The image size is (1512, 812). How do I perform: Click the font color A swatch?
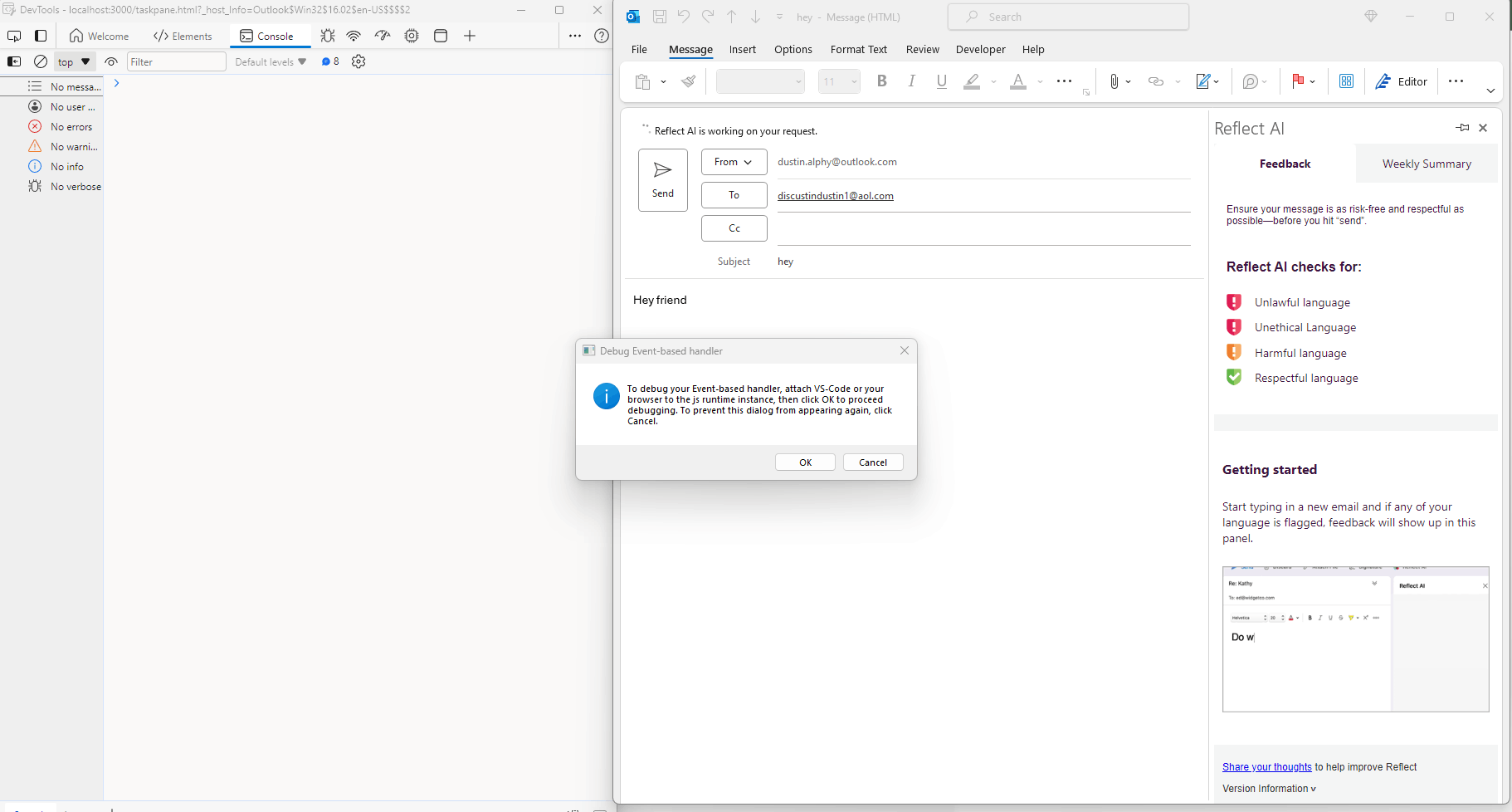1018,81
